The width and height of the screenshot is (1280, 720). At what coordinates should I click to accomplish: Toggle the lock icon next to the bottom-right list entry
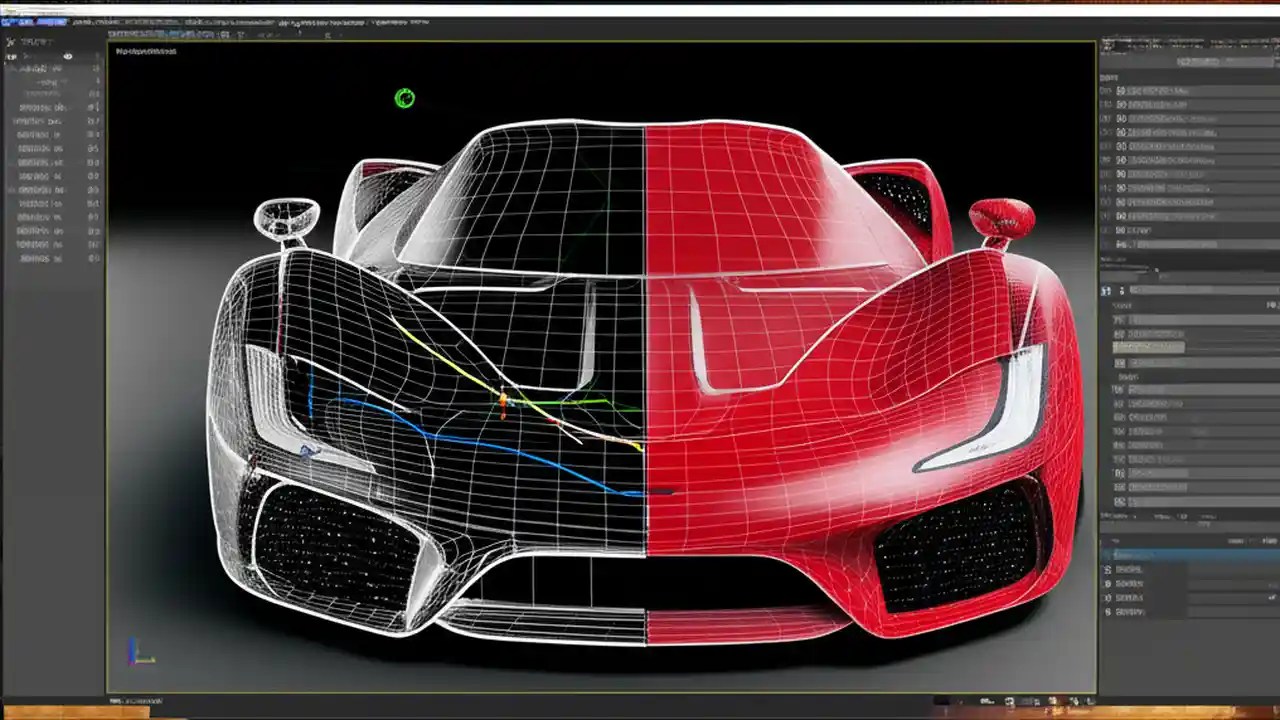1110,610
